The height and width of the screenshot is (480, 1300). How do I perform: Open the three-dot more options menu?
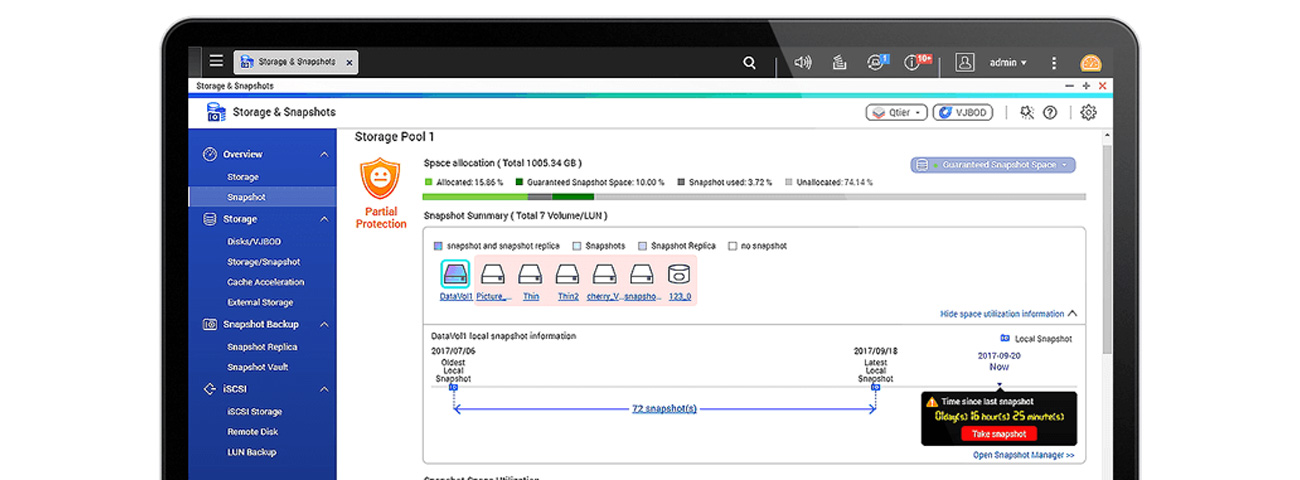pyautogui.click(x=1053, y=62)
